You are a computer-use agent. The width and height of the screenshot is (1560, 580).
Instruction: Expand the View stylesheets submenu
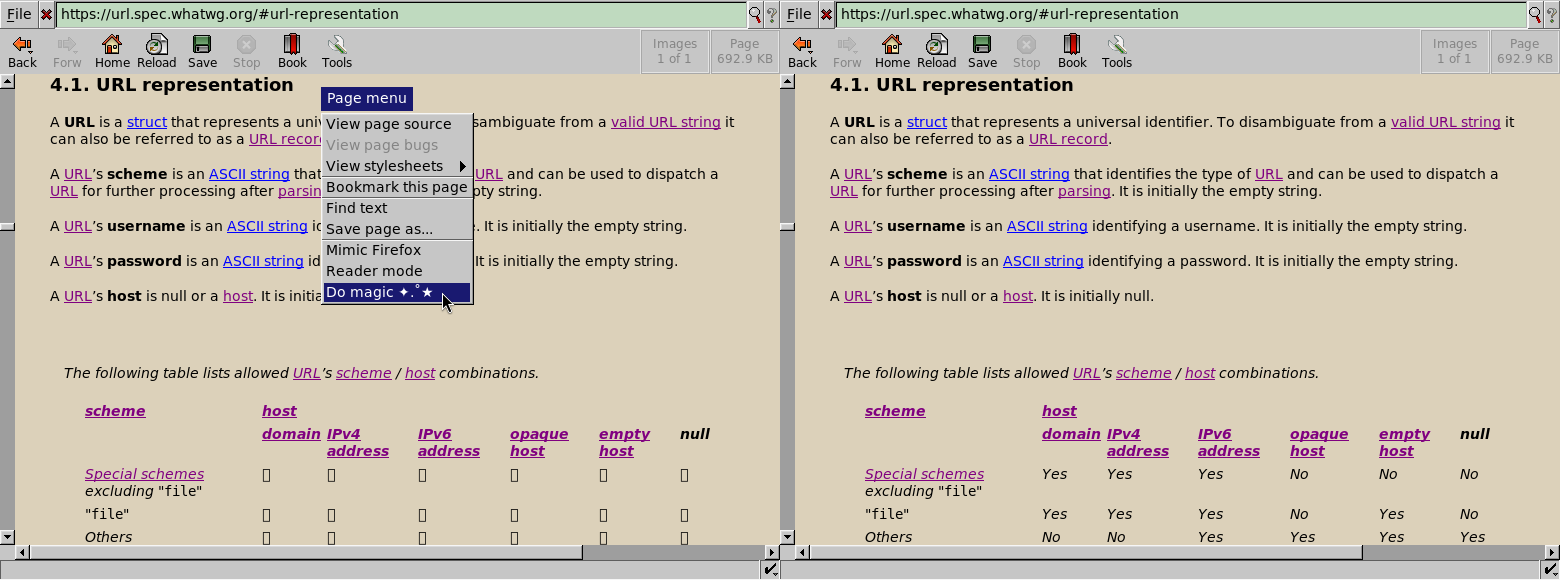point(396,166)
